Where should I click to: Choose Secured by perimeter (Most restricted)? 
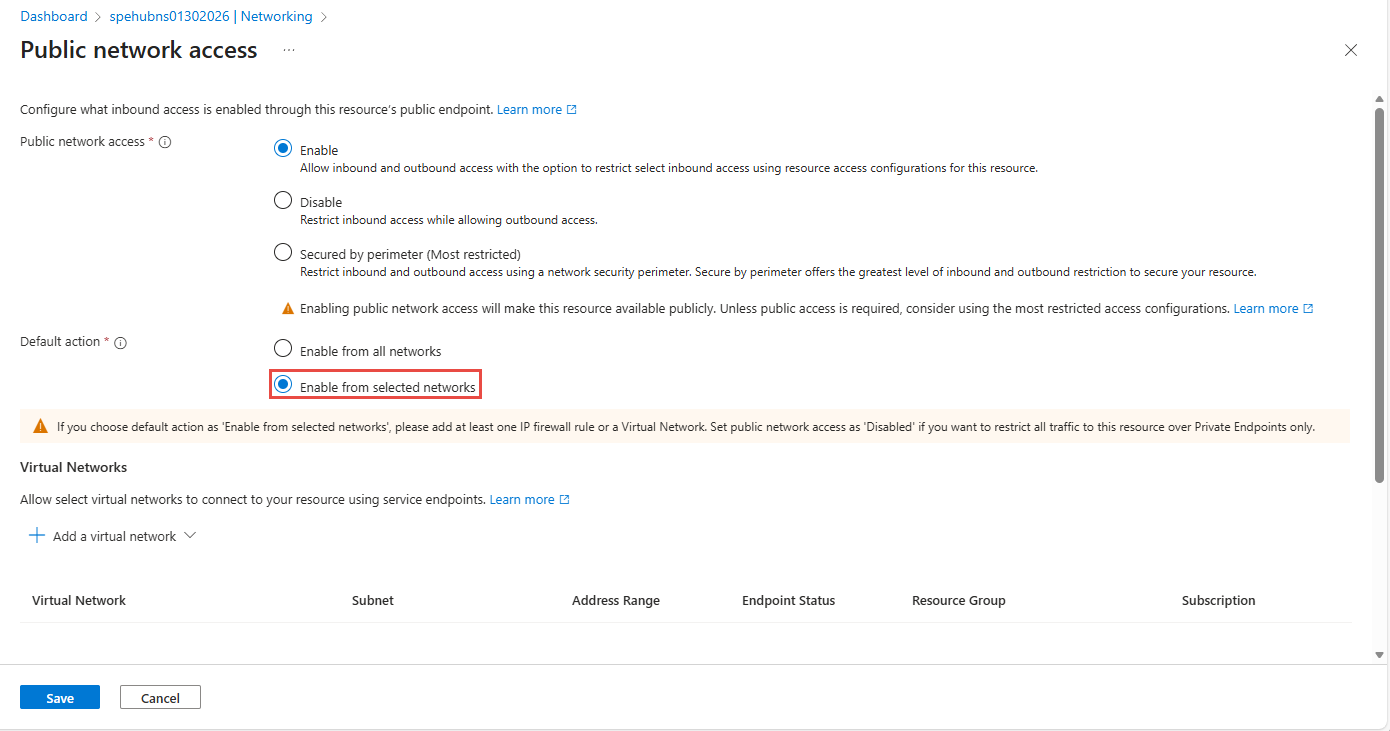(283, 253)
